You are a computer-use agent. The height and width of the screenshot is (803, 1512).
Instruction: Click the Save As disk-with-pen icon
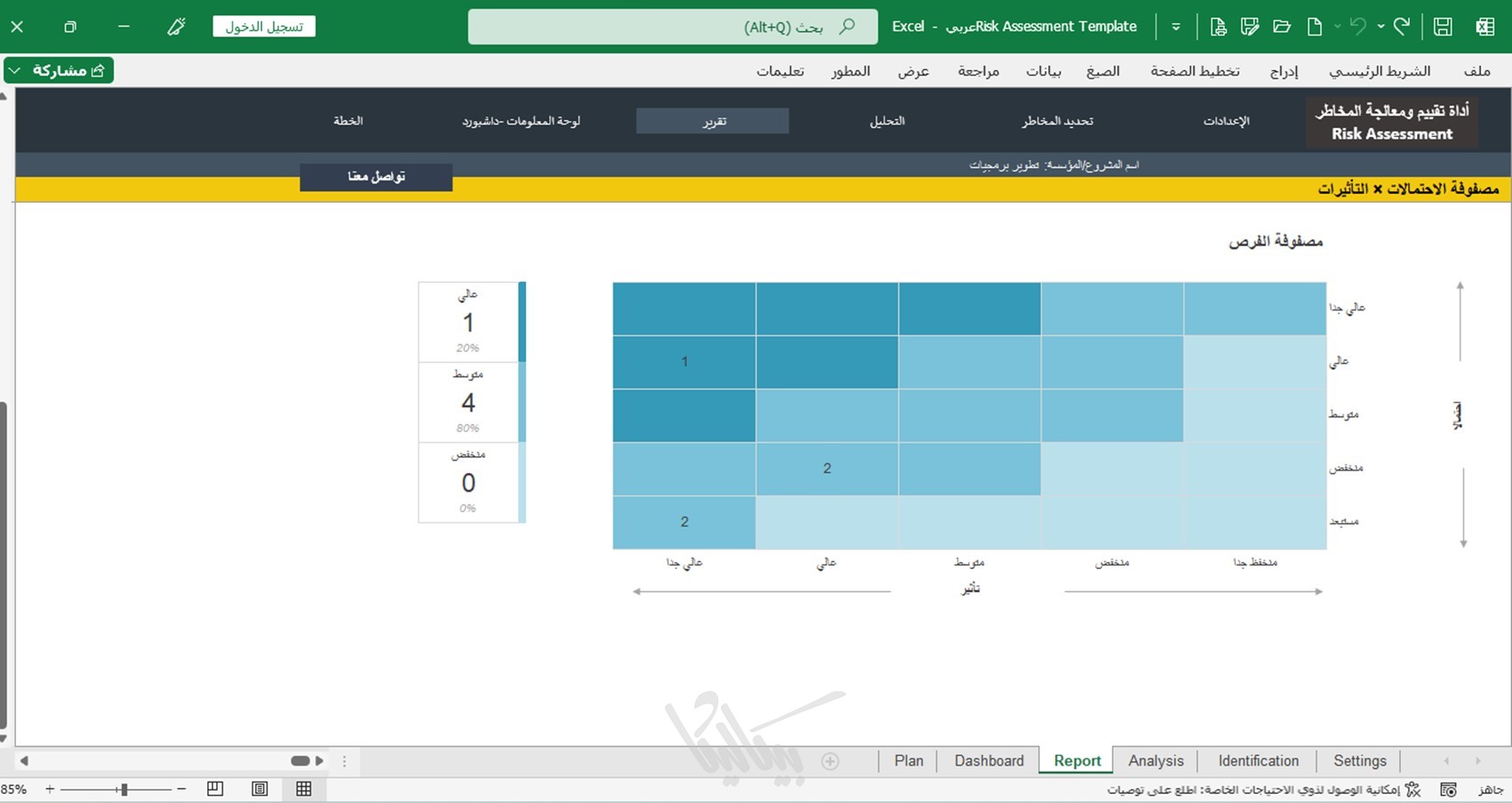[x=1250, y=27]
